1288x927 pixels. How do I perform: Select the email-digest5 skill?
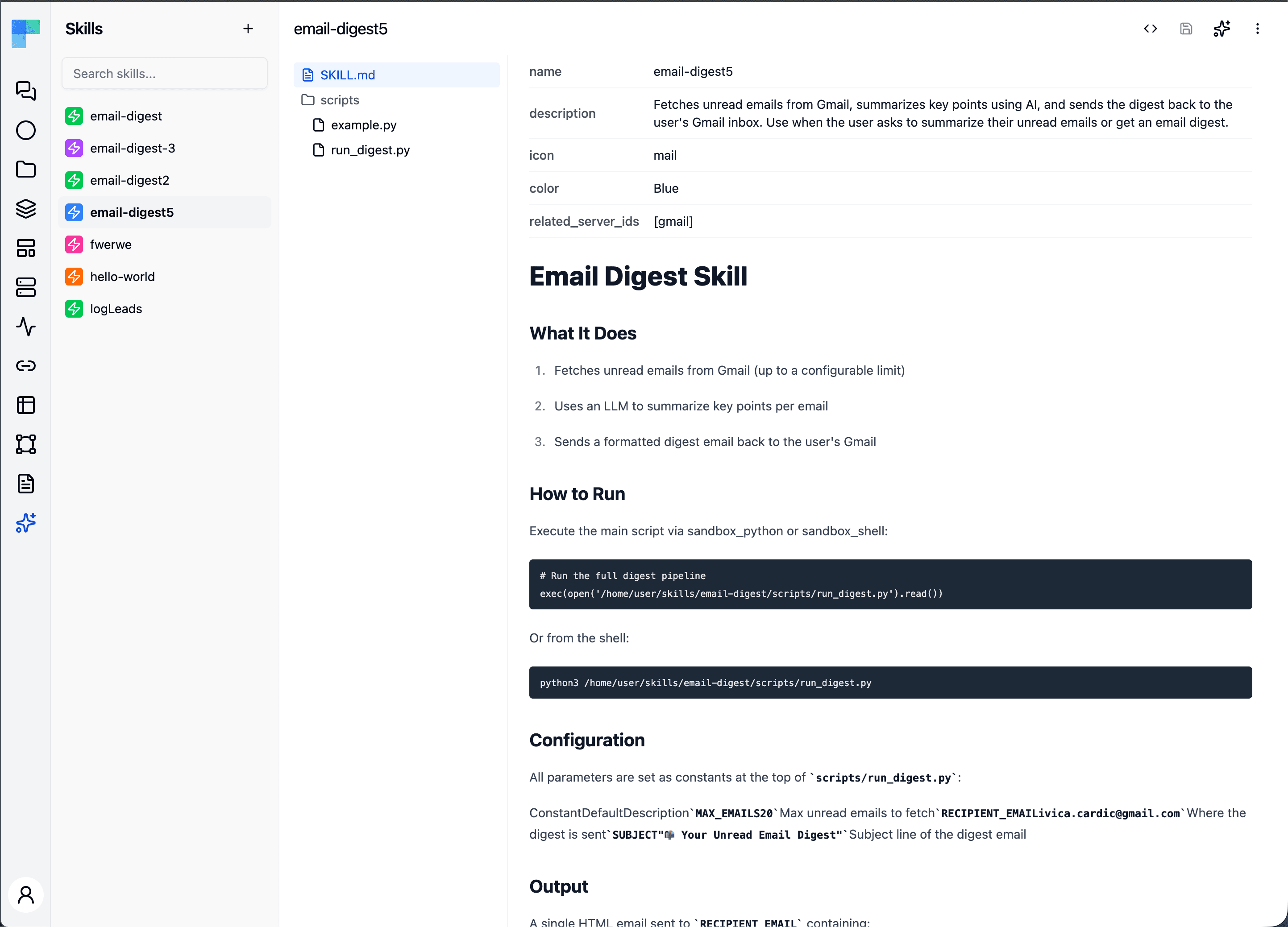point(164,212)
